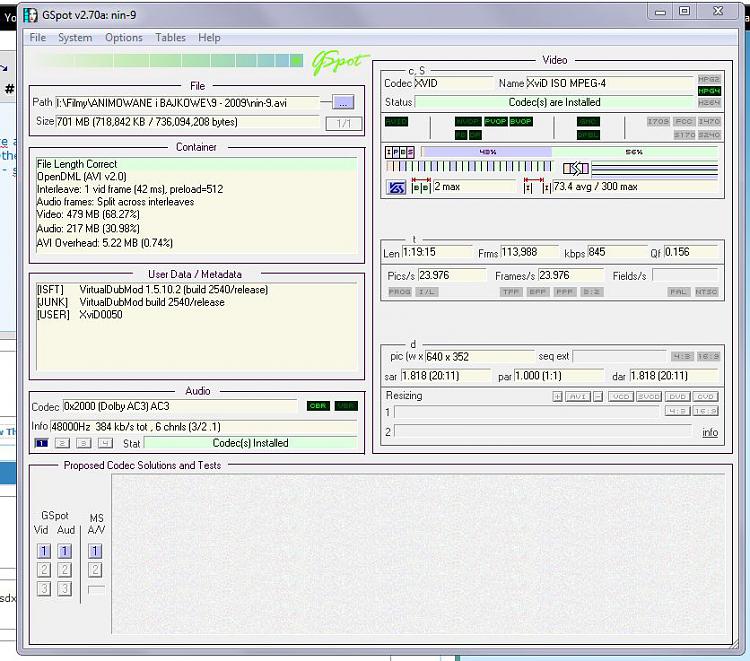Click the frame sequence stripe pattern
The image size is (750, 661).
coord(469,166)
